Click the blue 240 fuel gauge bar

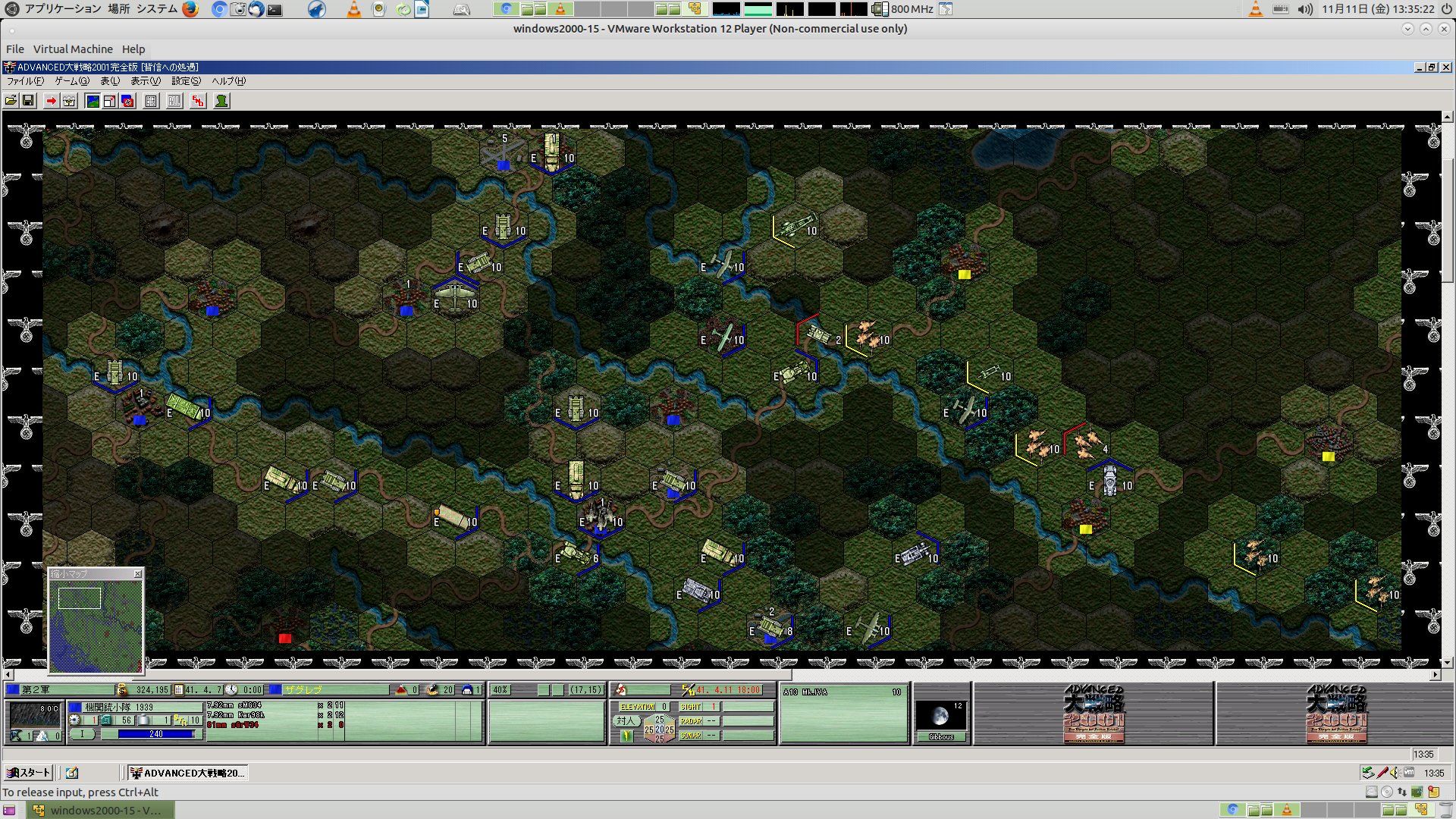click(x=155, y=734)
